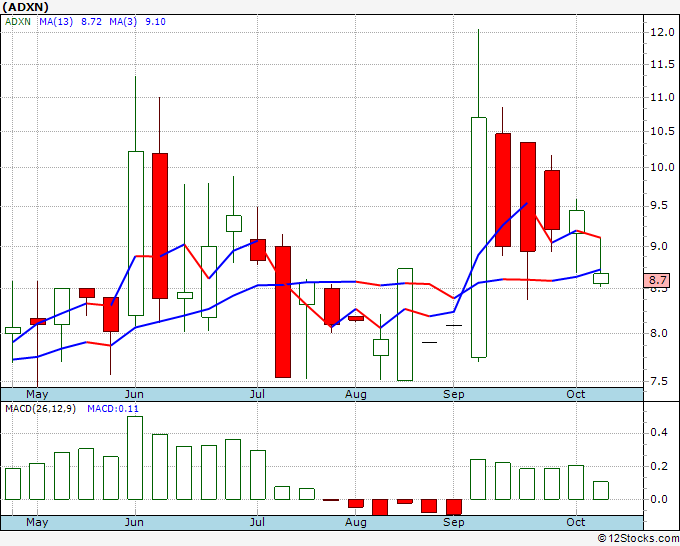This screenshot has height=546, width=680.
Task: Click the 12.0 price axis label
Action: point(662,32)
